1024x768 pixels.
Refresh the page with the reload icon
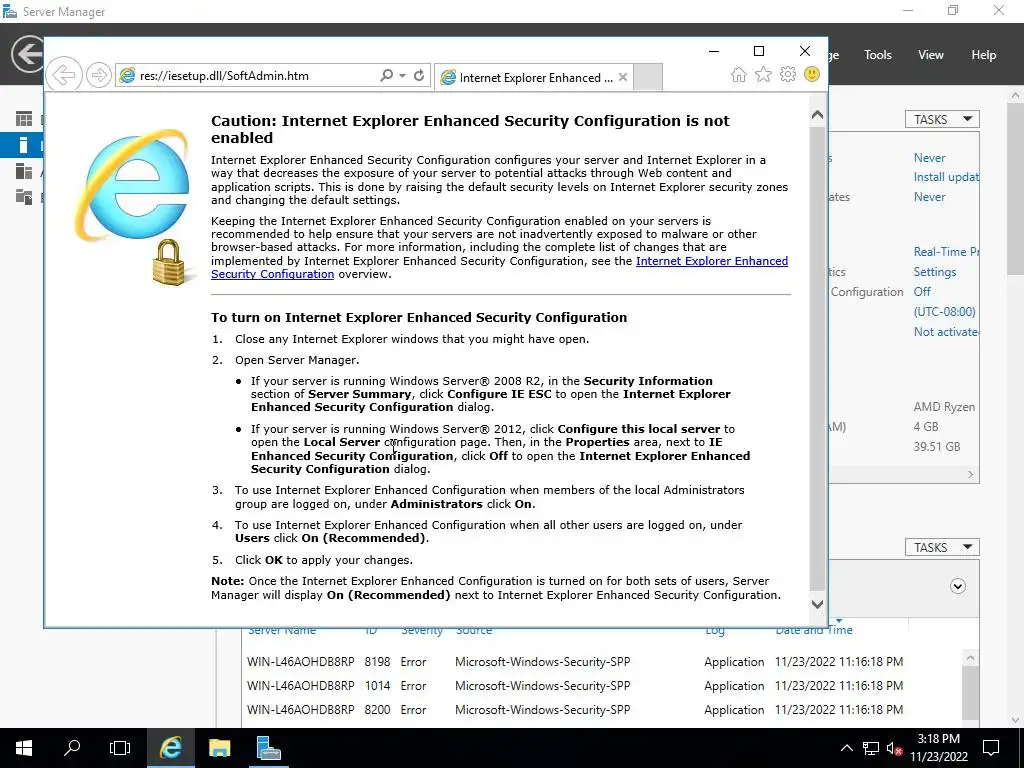pyautogui.click(x=419, y=76)
